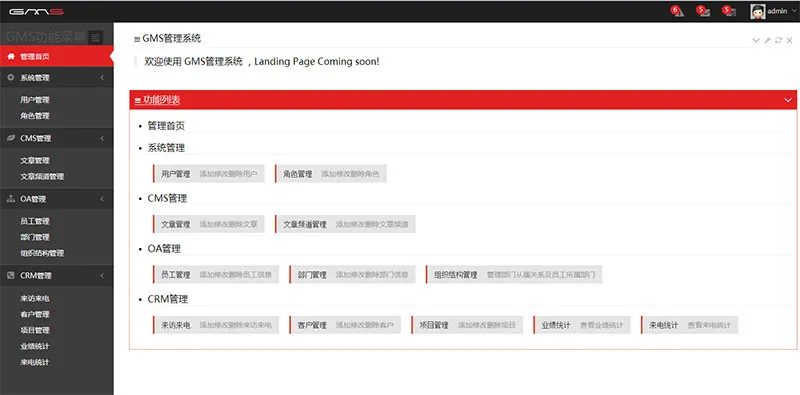Toggle the sidebar hamburger menu button
Screen dimensions: 800x395
point(95,37)
